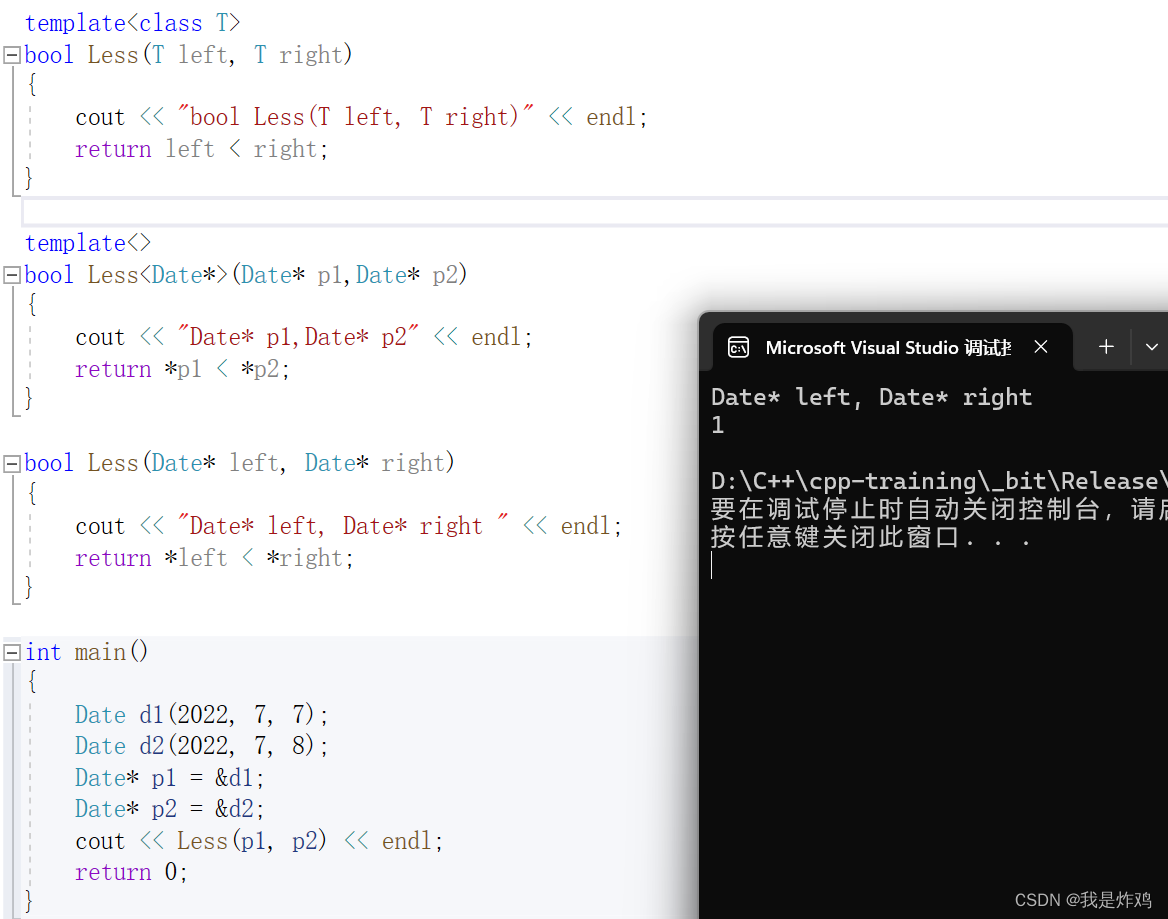1168x919 pixels.
Task: Click the 'cout << Less(p1, p2) << endl;' line
Action: pos(258,842)
